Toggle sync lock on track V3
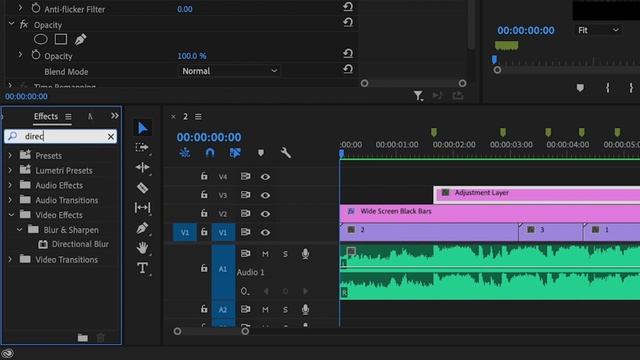This screenshot has height=360, width=640. [245, 195]
